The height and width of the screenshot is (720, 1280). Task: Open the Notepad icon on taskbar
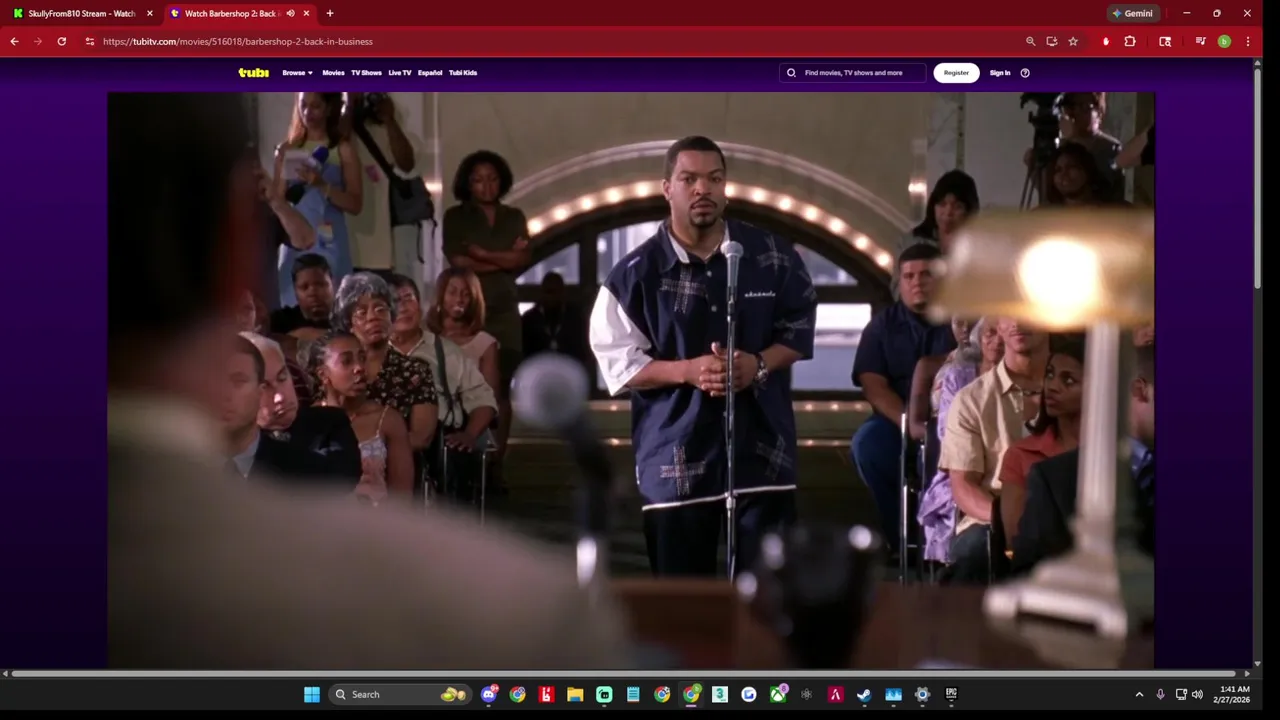coord(633,694)
